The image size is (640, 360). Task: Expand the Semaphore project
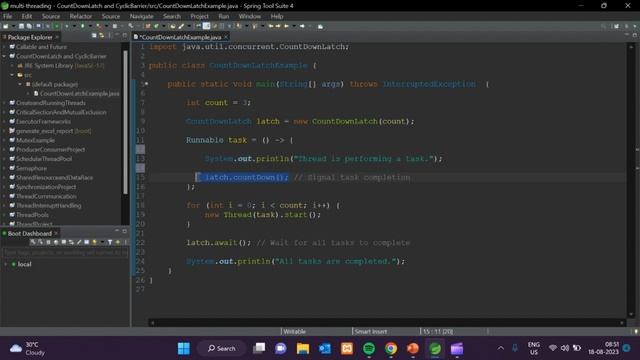[4, 168]
